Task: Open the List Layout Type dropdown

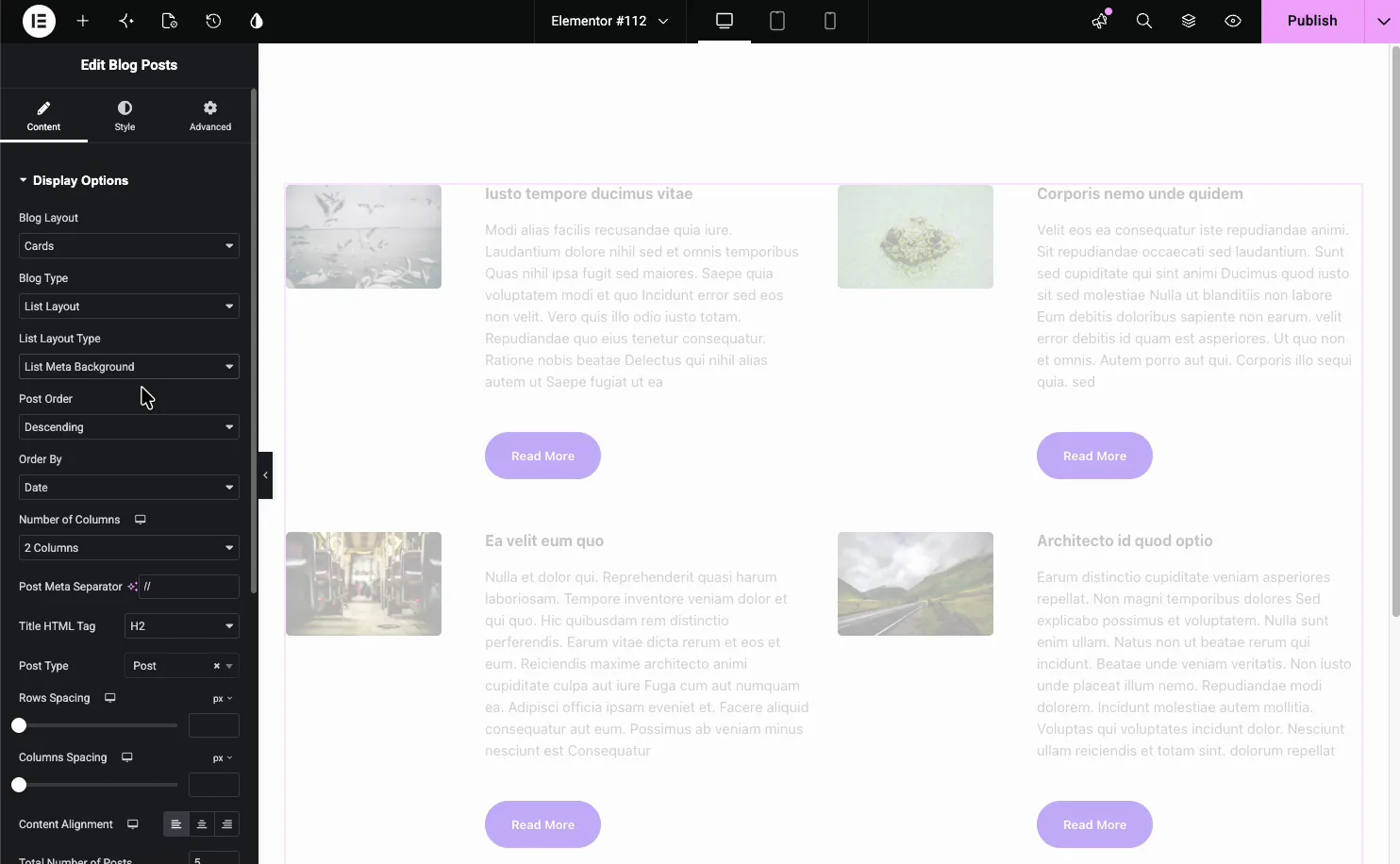Action: click(129, 367)
